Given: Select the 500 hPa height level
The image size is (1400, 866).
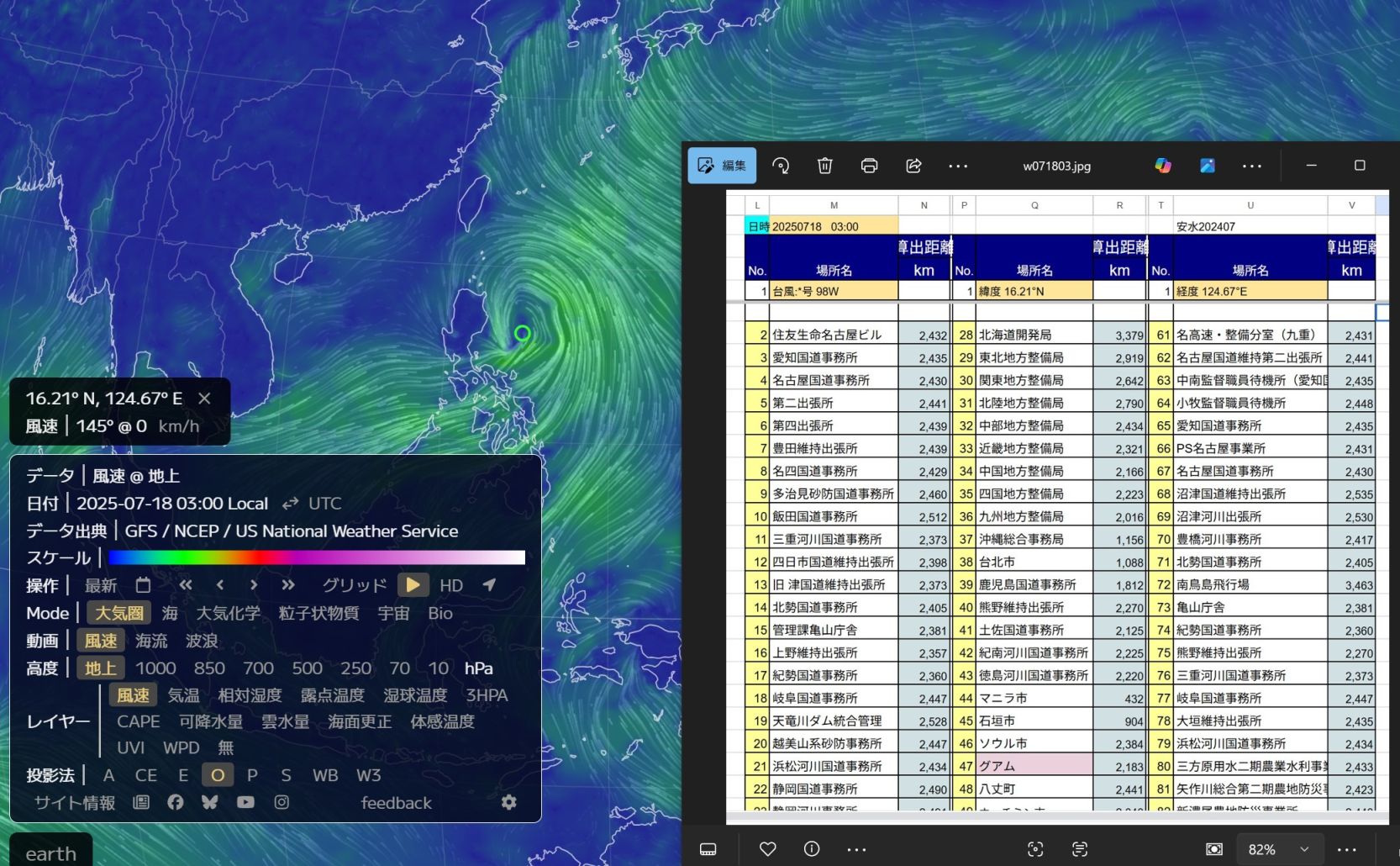Looking at the screenshot, I should (307, 668).
